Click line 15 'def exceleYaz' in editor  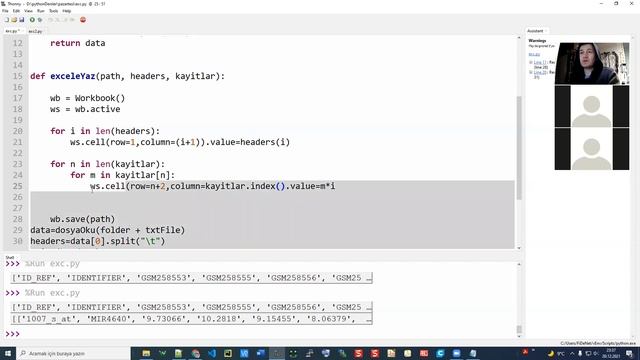tap(127, 76)
